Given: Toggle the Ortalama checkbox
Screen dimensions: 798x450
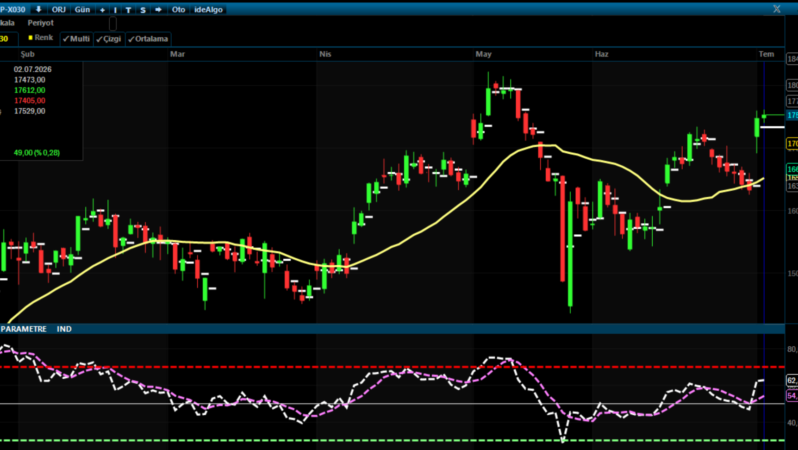Looking at the screenshot, I should coord(148,39).
